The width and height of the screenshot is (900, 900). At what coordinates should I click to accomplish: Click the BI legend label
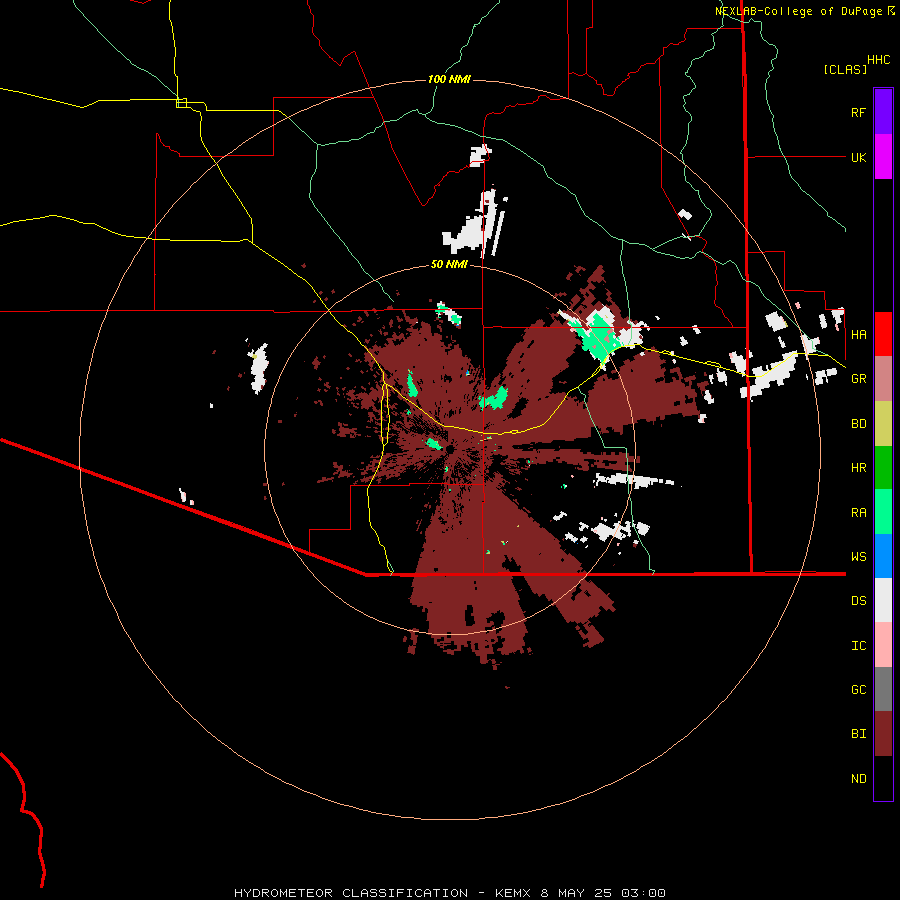(x=858, y=734)
